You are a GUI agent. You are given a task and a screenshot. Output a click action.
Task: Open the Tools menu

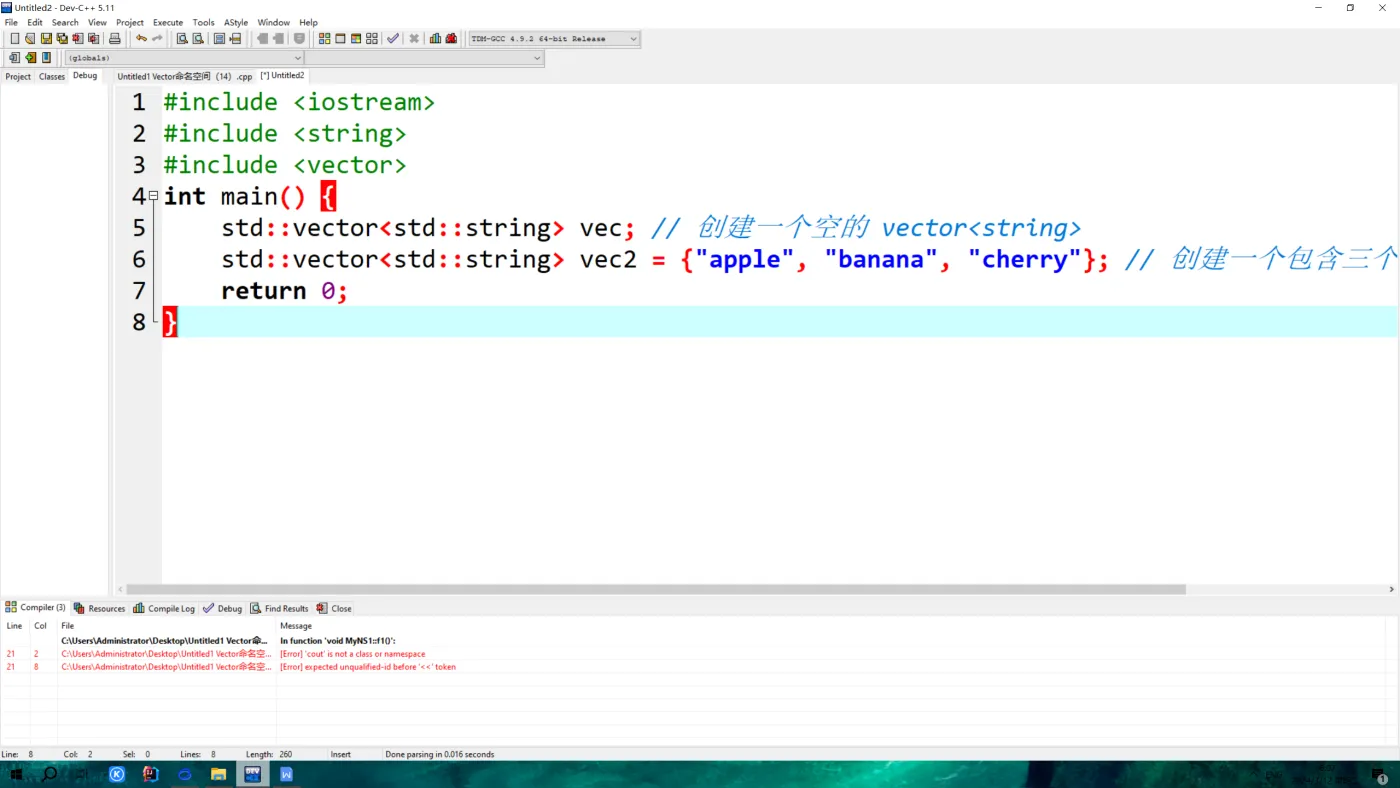[x=203, y=22]
